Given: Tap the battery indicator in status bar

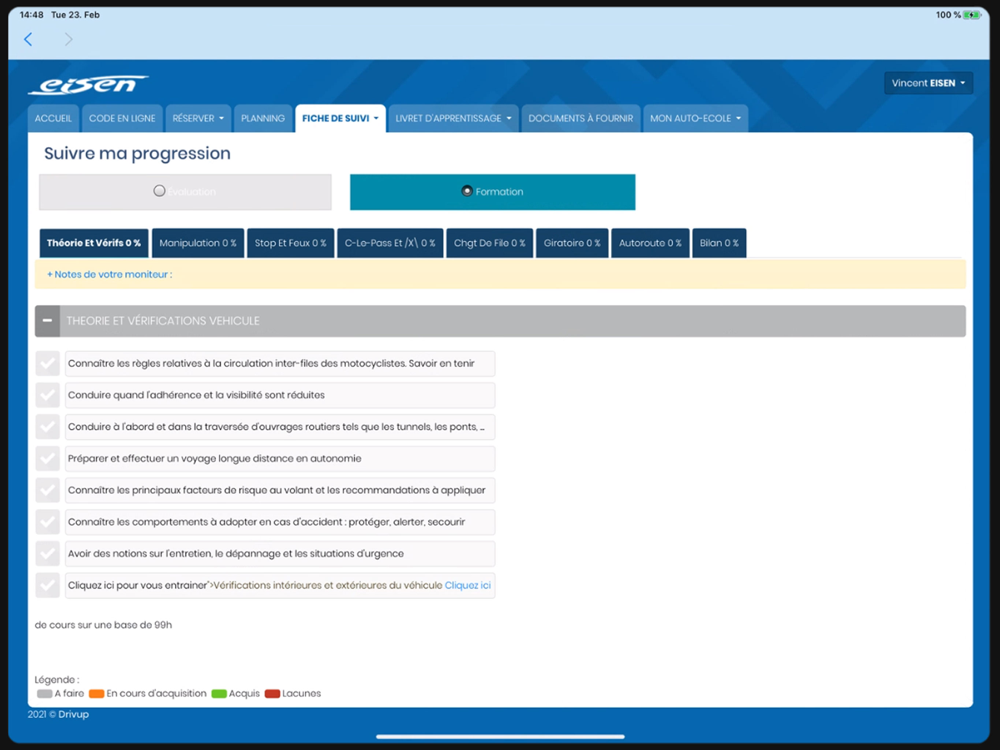Looking at the screenshot, I should click(x=971, y=15).
